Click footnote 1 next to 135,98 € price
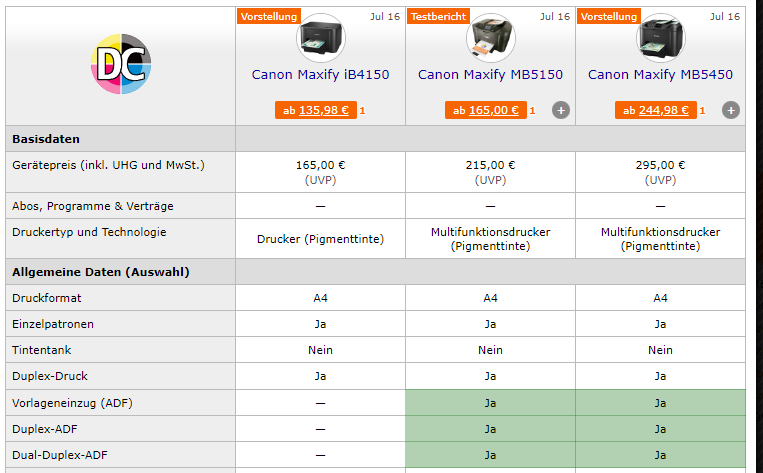Screen dimensions: 763x473 [x=362, y=111]
